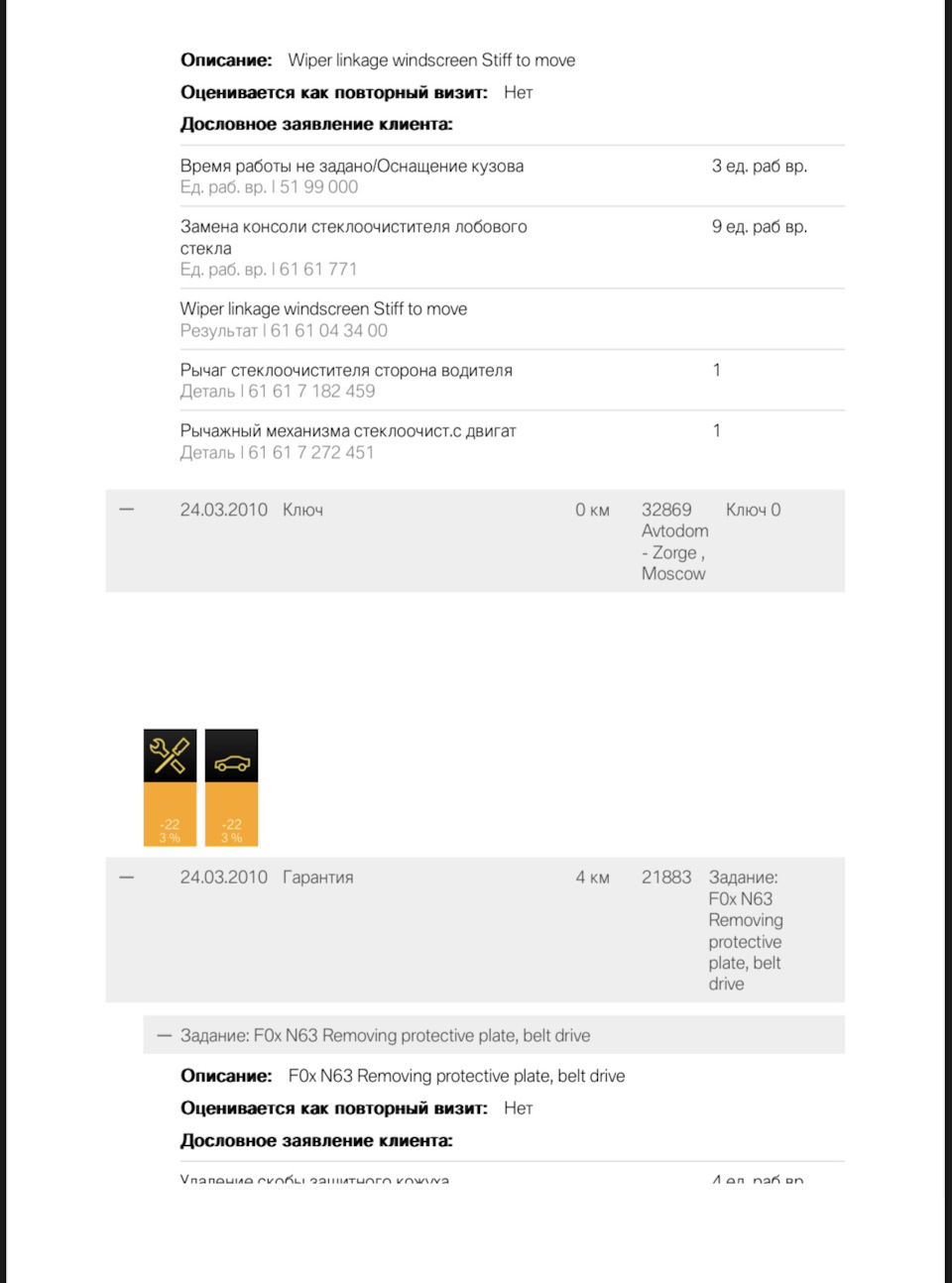Click labor code 51 99 000
Image resolution: width=952 pixels, height=1283 pixels.
(x=318, y=187)
